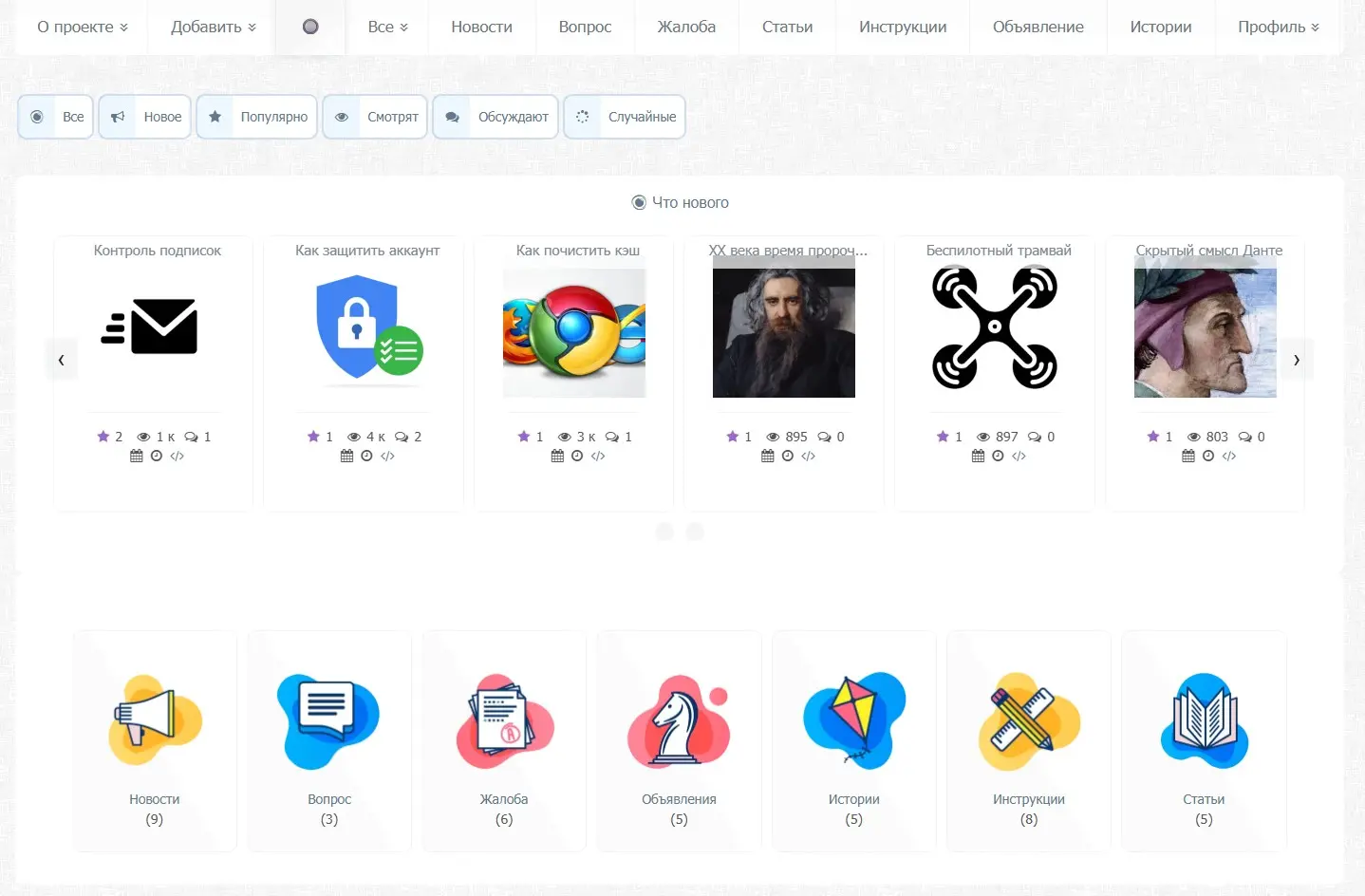The height and width of the screenshot is (896, 1365).
Task: Click the drone icon thumbnail
Action: (995, 327)
